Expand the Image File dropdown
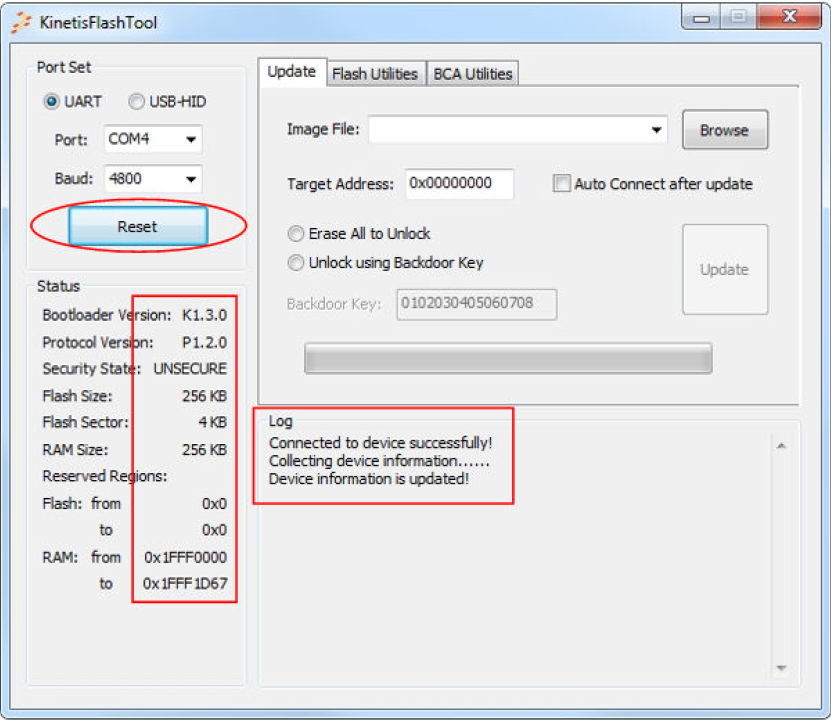Image resolution: width=831 pixels, height=721 pixels. click(656, 130)
